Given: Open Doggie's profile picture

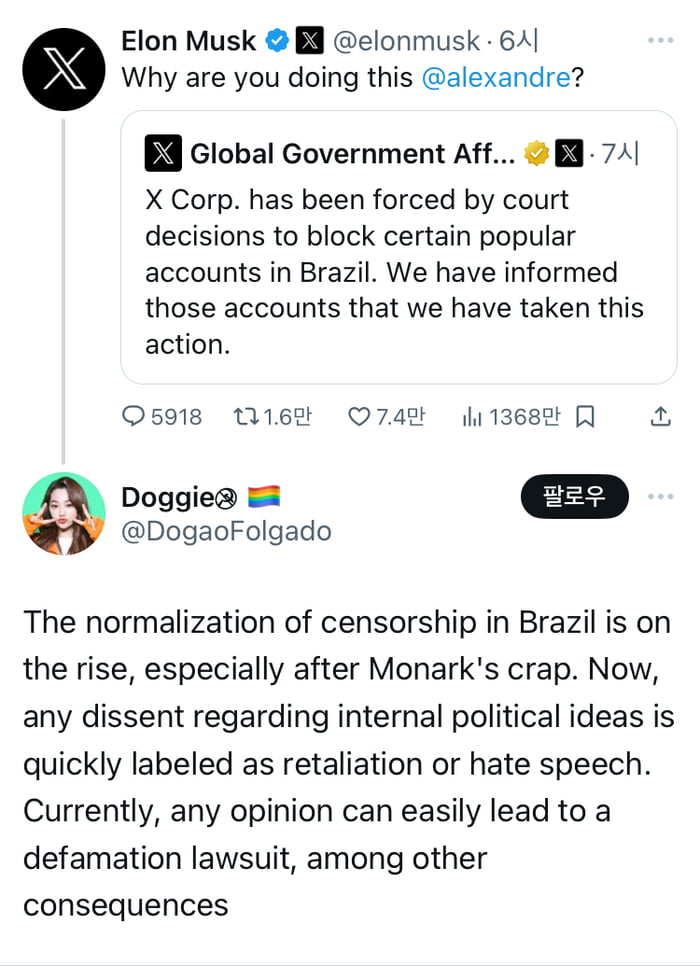Looking at the screenshot, I should tap(63, 514).
